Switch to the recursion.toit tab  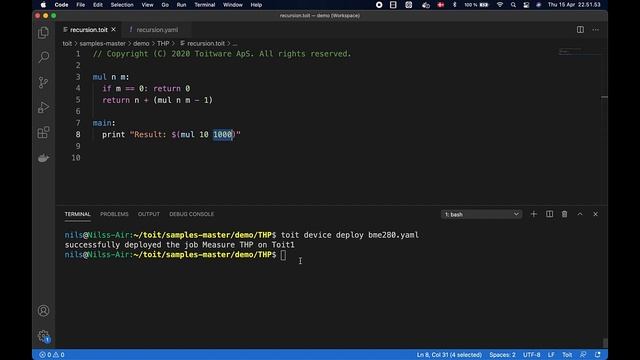[89, 30]
